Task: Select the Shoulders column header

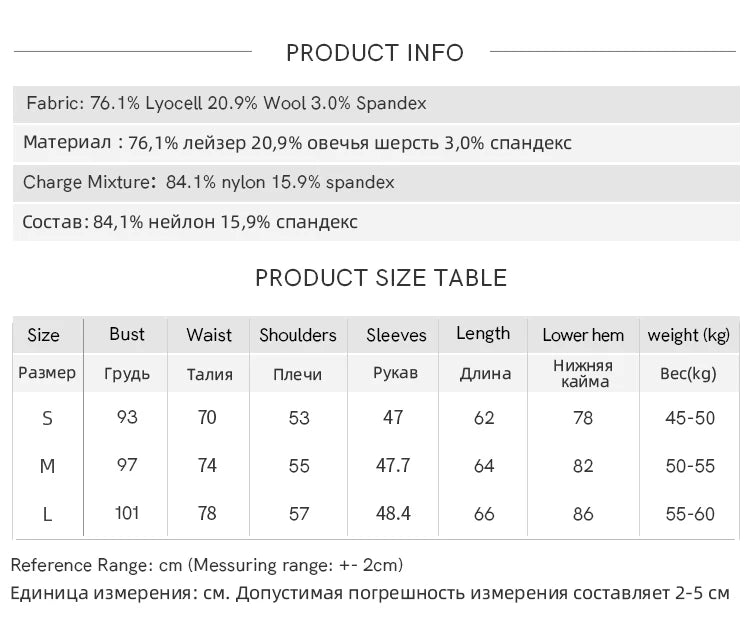Action: point(298,335)
